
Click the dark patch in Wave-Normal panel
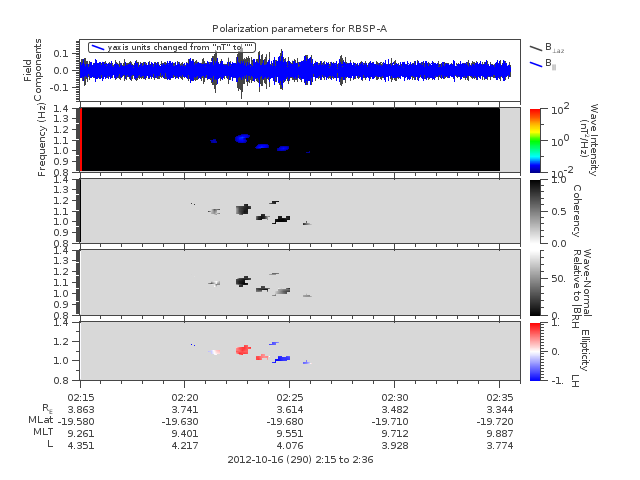coord(242,281)
